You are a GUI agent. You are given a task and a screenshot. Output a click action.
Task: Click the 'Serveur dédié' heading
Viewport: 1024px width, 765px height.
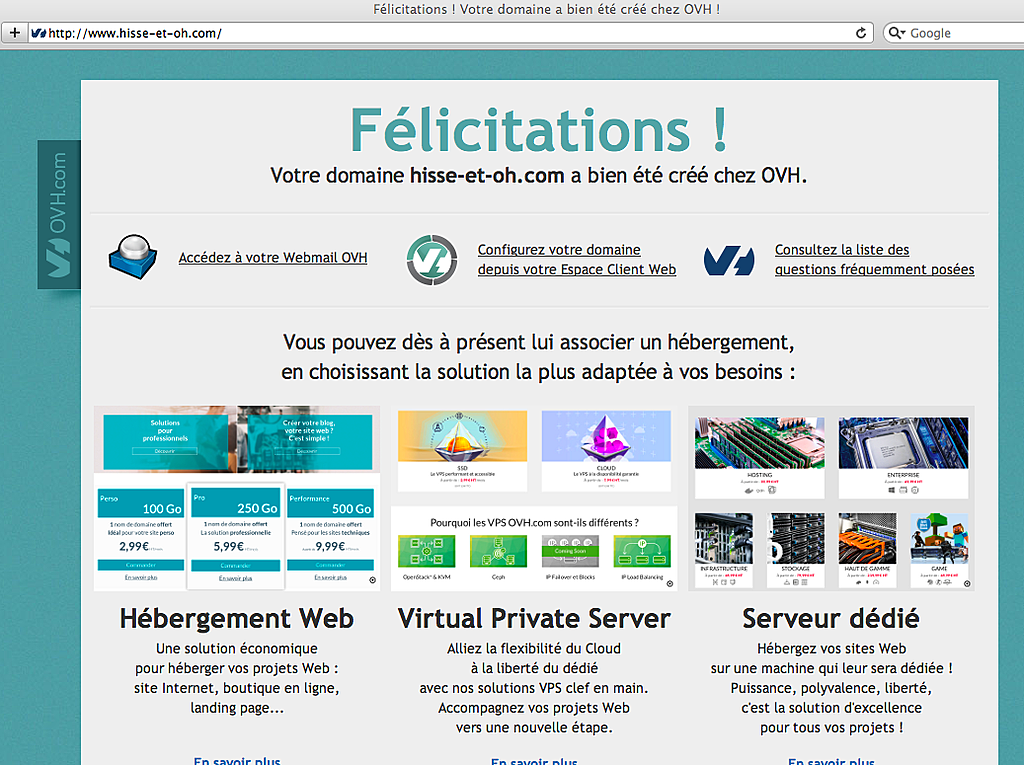(831, 618)
